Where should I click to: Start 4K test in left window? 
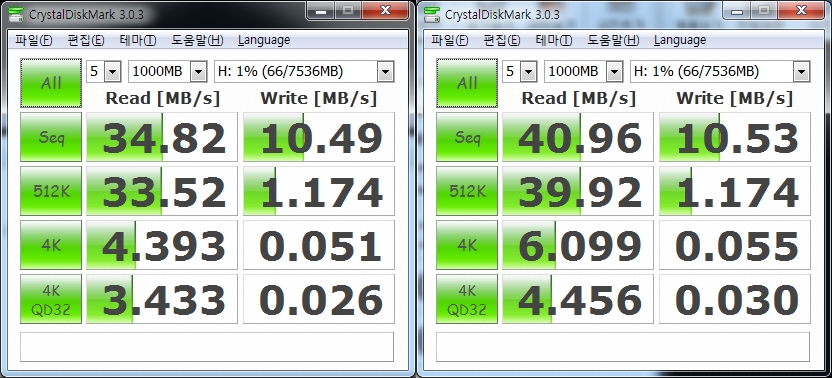51,245
